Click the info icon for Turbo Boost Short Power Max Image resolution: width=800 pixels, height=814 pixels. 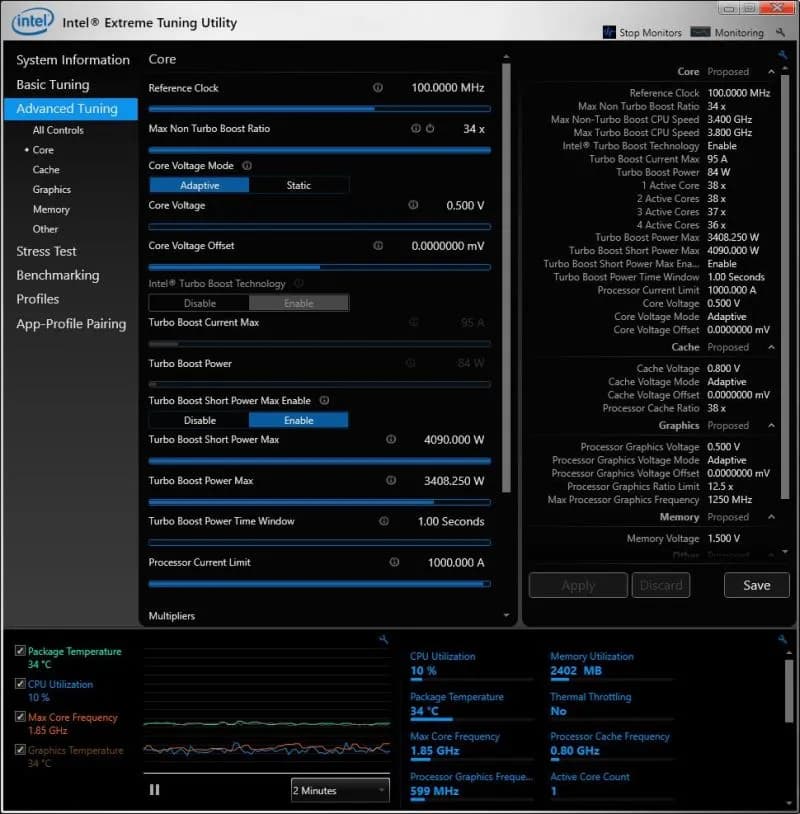pyautogui.click(x=391, y=440)
